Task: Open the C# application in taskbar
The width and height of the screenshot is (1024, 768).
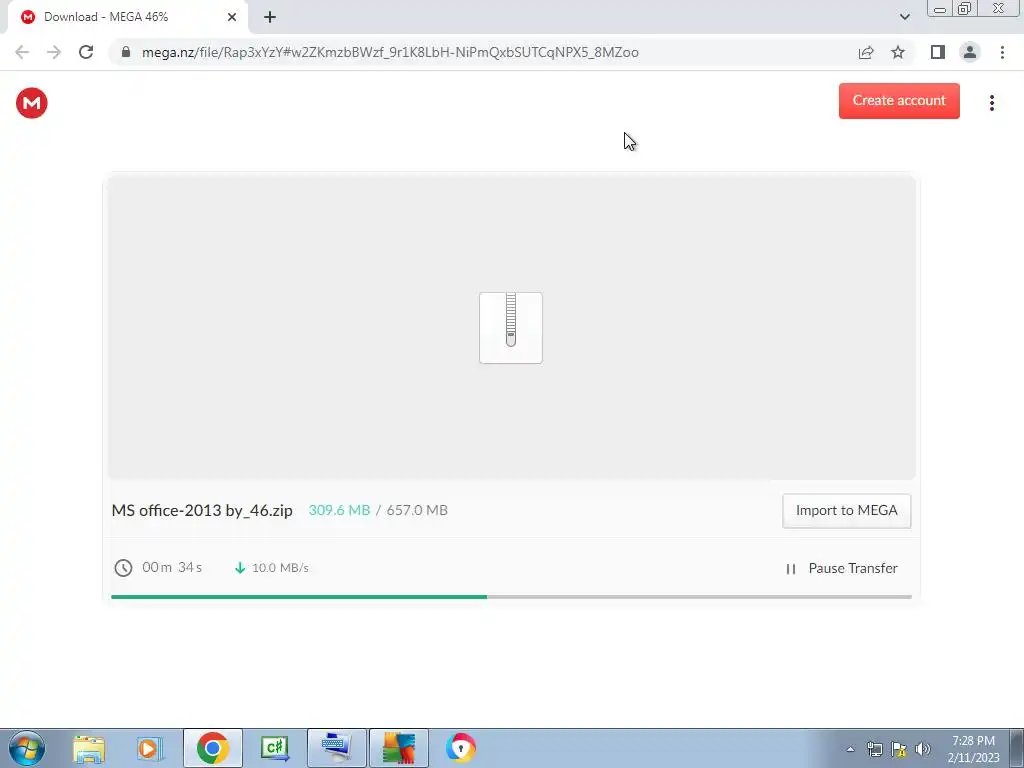Action: pos(274,748)
